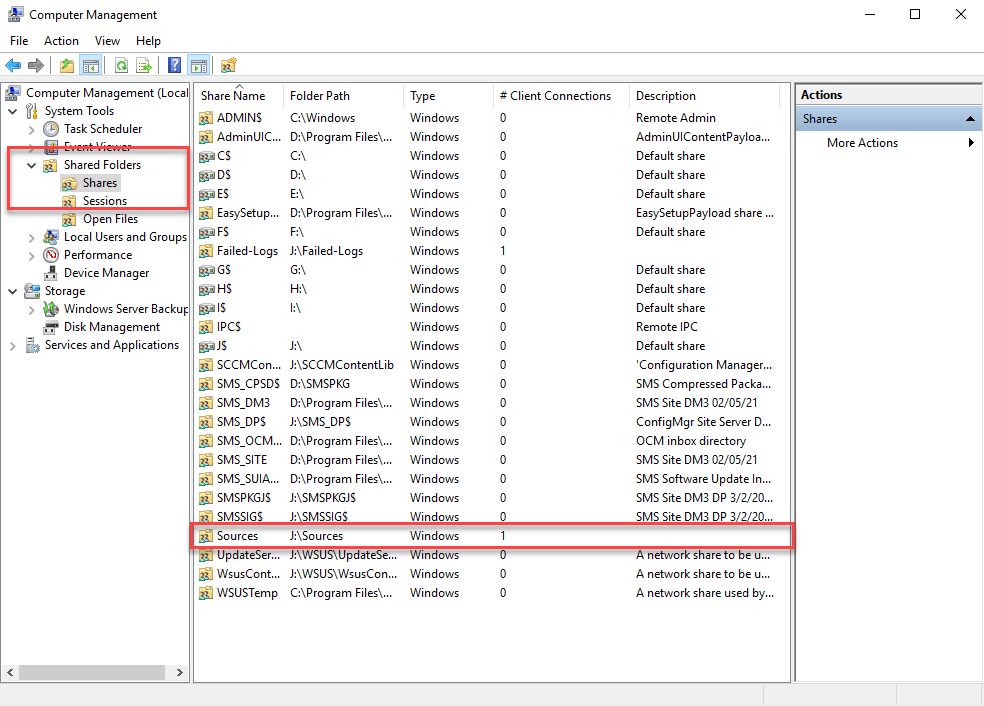Click the Storage icon in tree
Viewport: 984px width, 706px height.
pyautogui.click(x=32, y=291)
